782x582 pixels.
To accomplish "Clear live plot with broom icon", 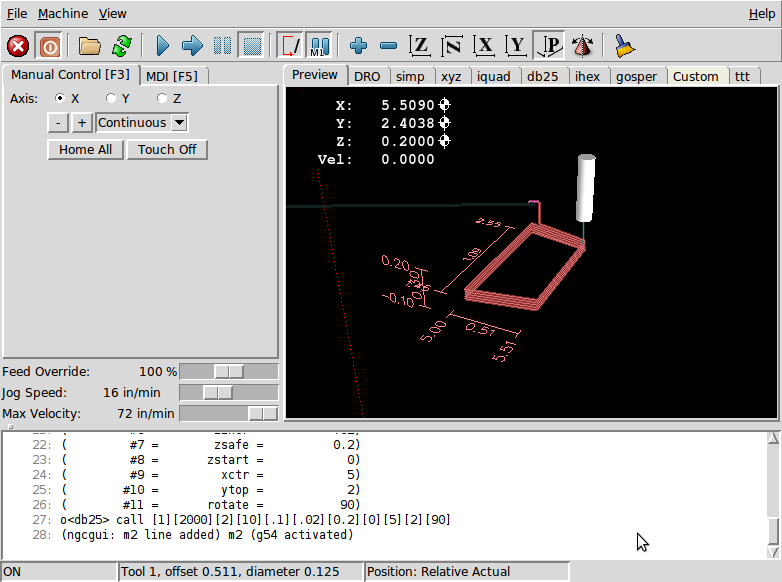I will coord(625,46).
